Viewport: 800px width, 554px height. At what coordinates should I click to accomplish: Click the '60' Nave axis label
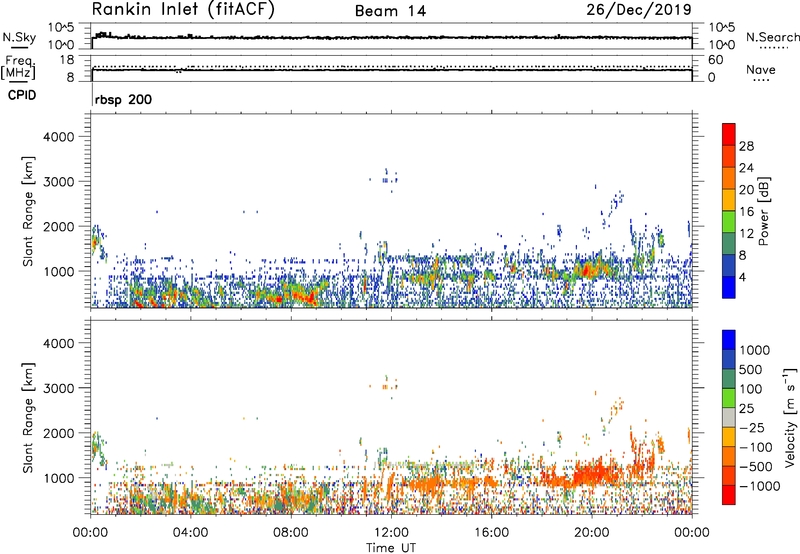[716, 60]
